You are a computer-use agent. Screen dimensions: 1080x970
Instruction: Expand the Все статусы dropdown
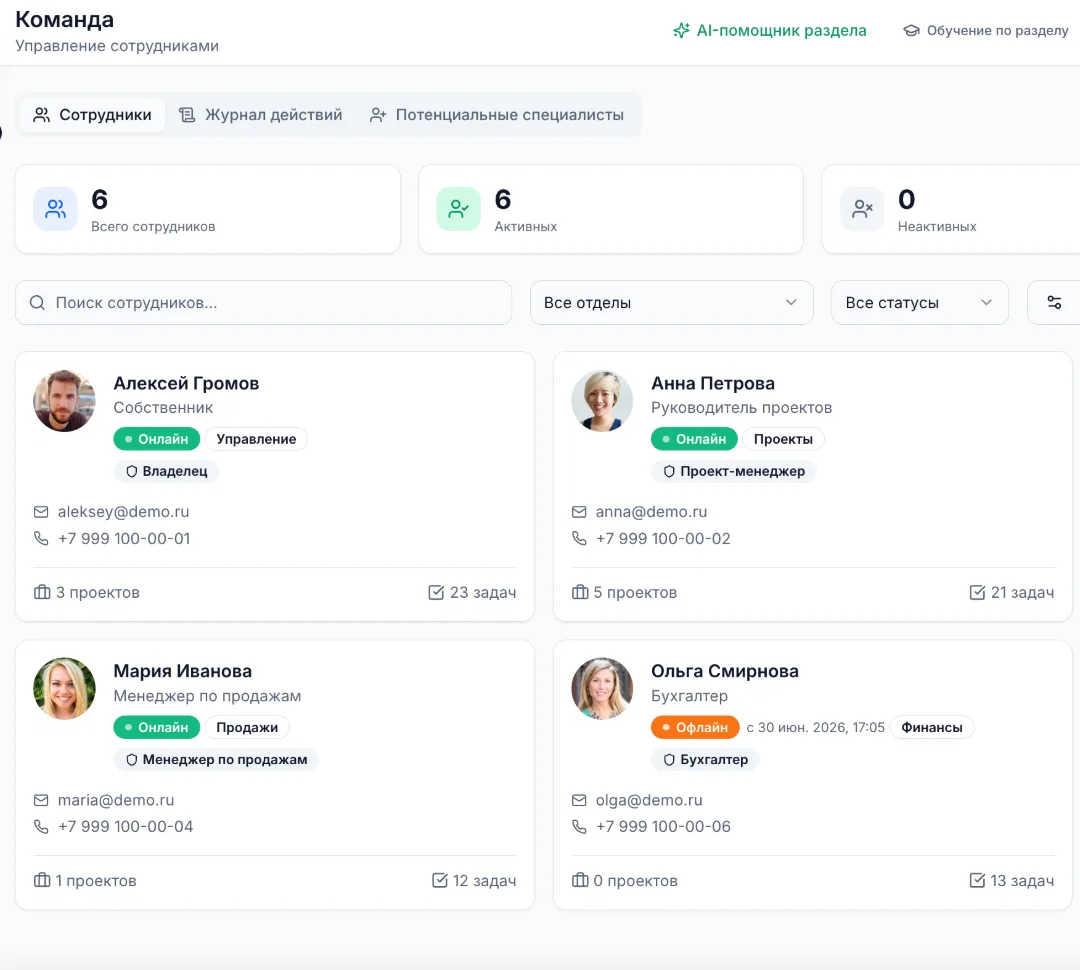[x=920, y=302]
